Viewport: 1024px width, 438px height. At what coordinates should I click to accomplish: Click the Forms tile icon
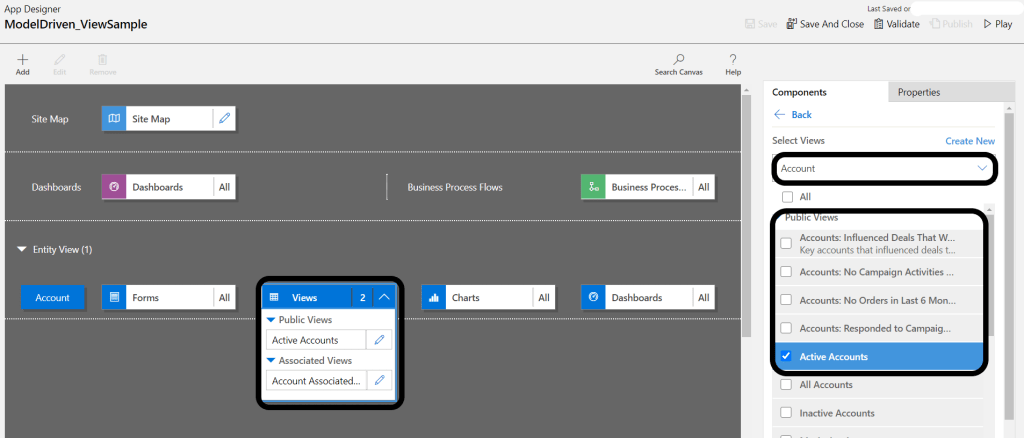(x=115, y=297)
